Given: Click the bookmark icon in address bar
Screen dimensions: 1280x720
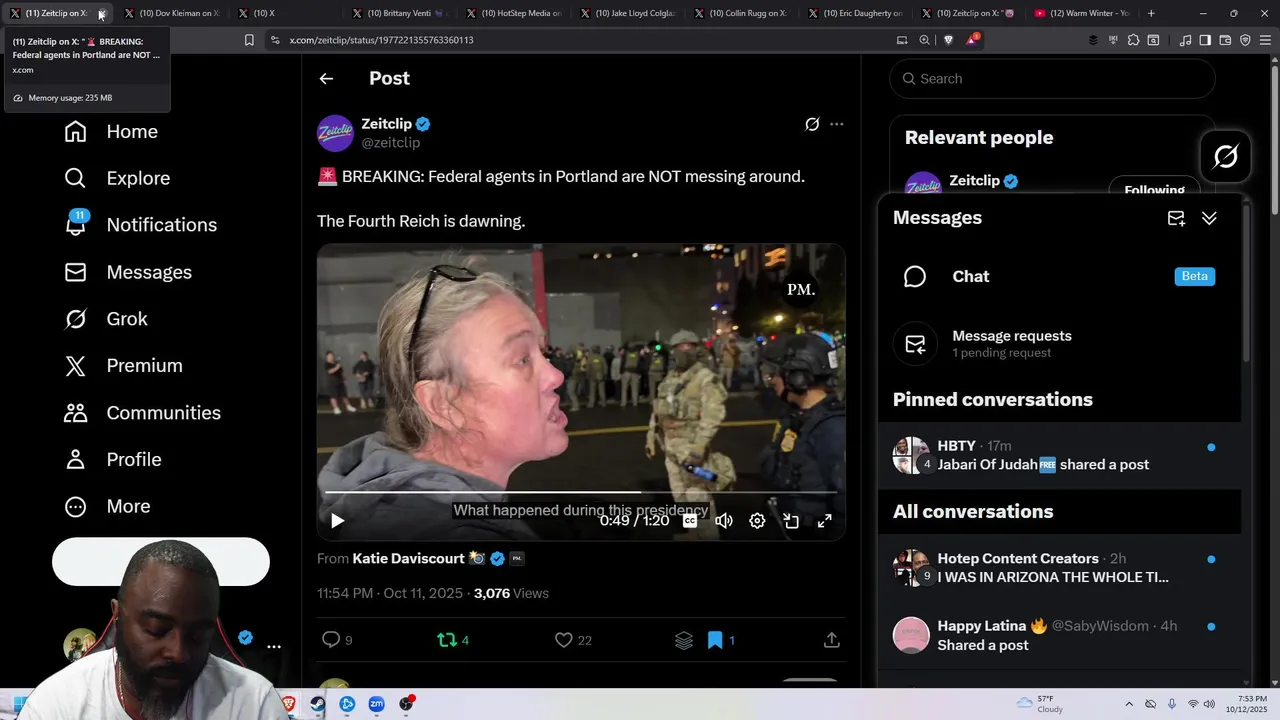Looking at the screenshot, I should tap(249, 40).
